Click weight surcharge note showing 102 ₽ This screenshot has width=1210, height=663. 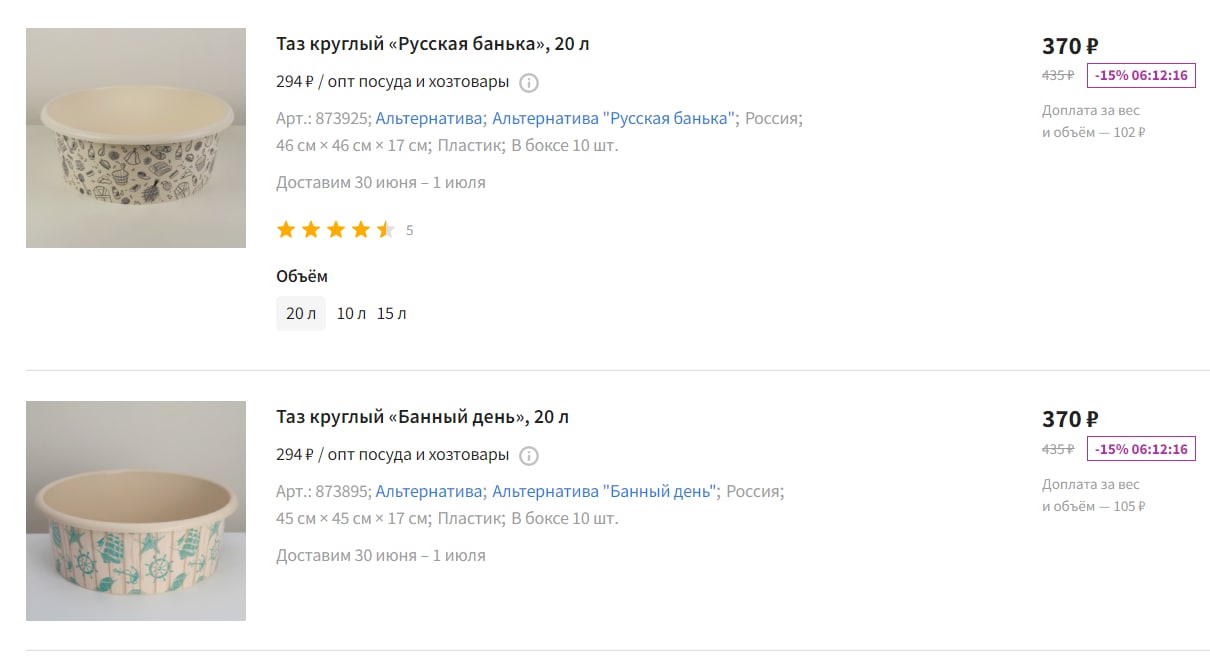pyautogui.click(x=1093, y=121)
